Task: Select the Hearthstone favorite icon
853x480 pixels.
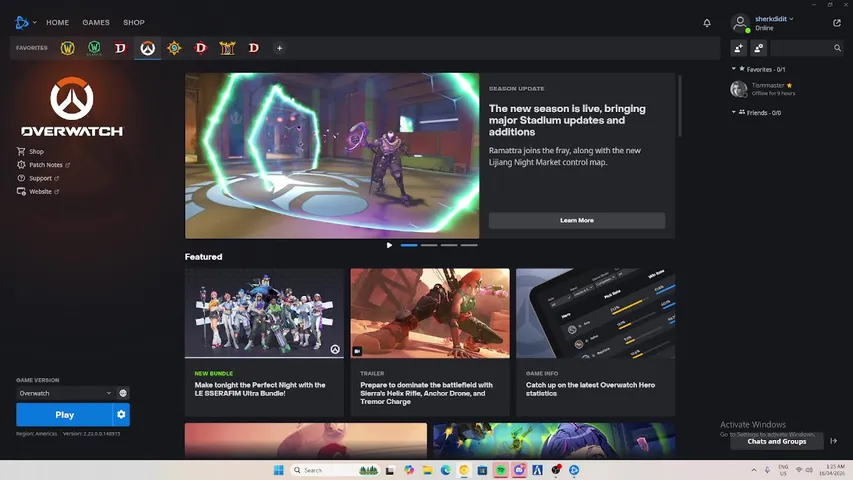Action: pos(174,48)
